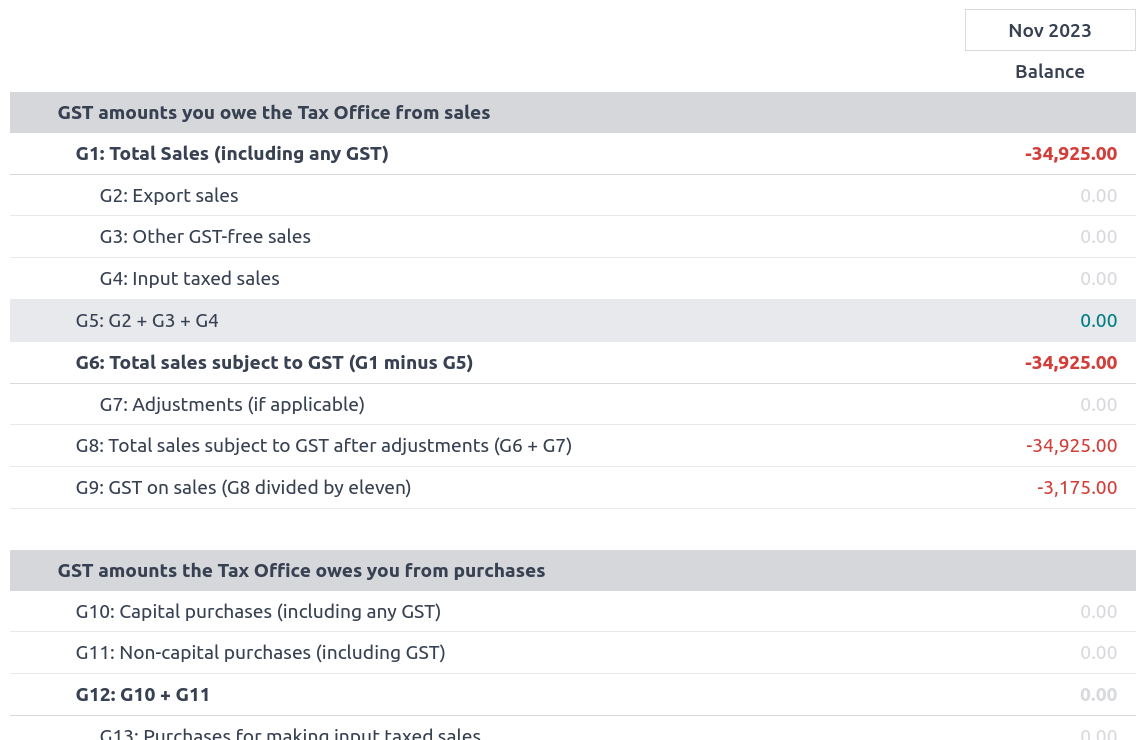Select the G5: G2 + G3 + G4 row

[147, 321]
